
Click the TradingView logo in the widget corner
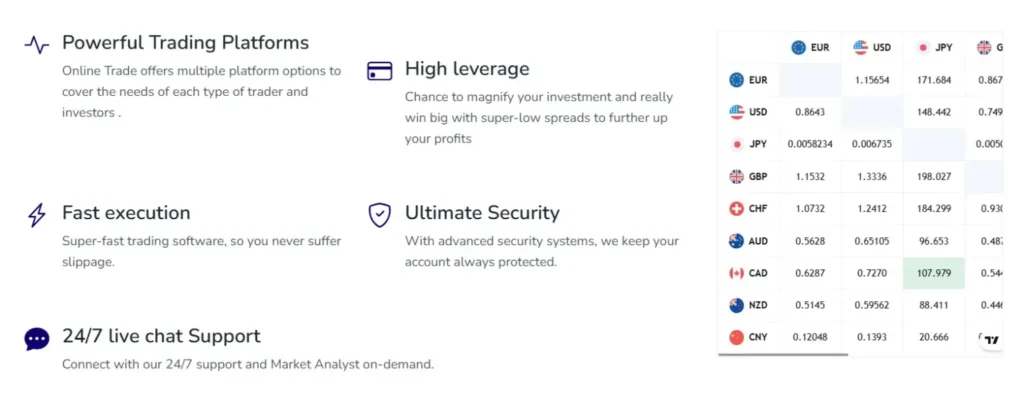(991, 340)
